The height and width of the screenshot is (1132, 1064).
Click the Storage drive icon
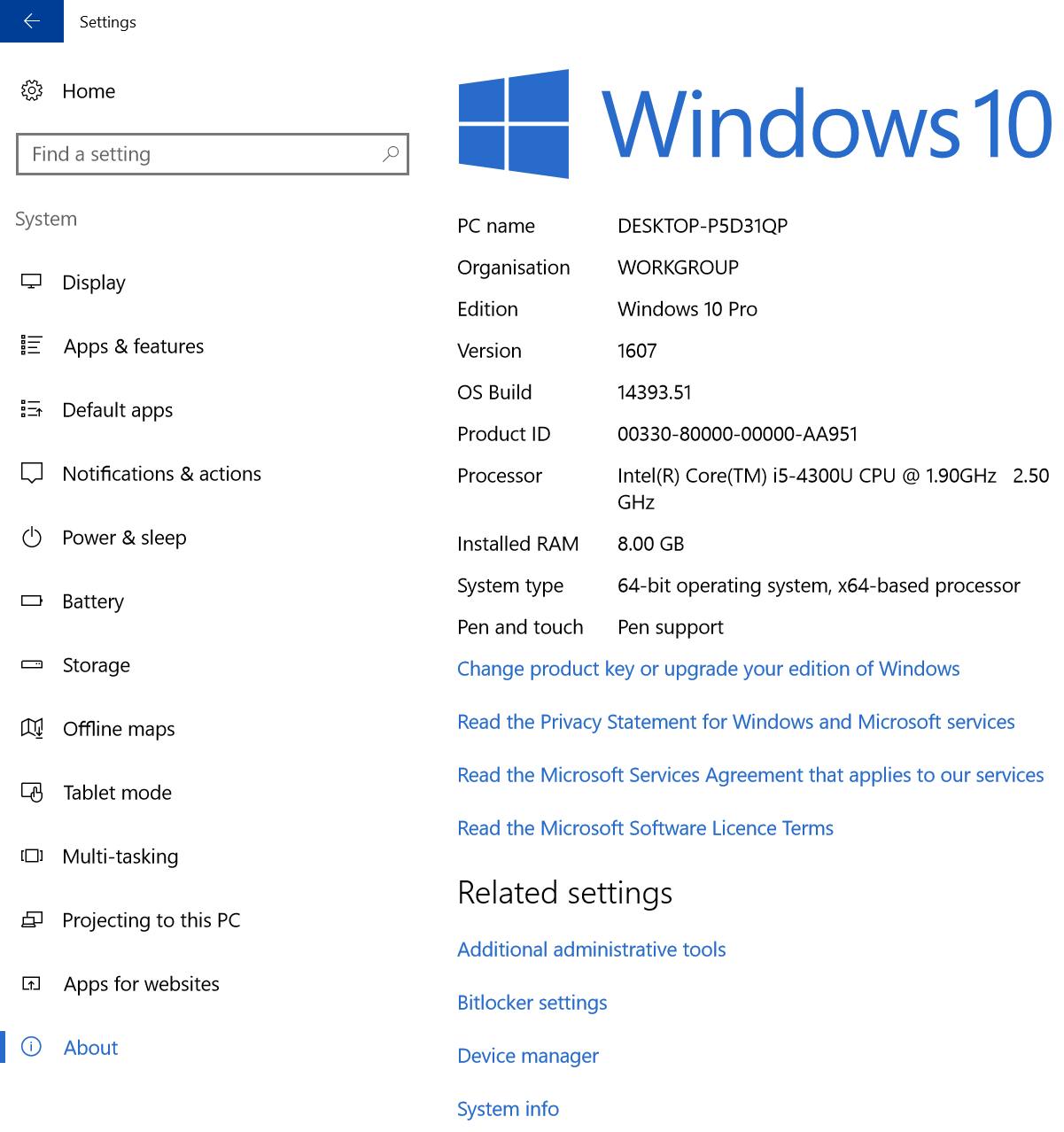point(32,664)
